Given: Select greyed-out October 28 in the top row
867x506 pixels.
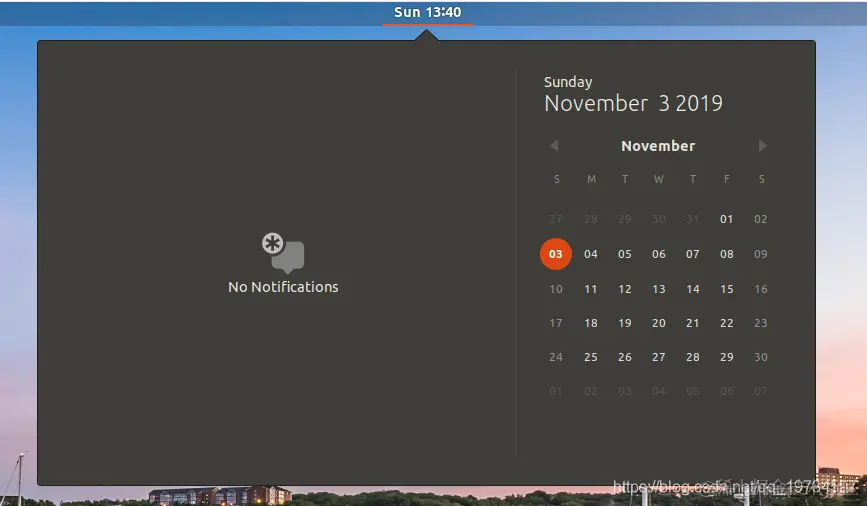Looking at the screenshot, I should (x=591, y=219).
